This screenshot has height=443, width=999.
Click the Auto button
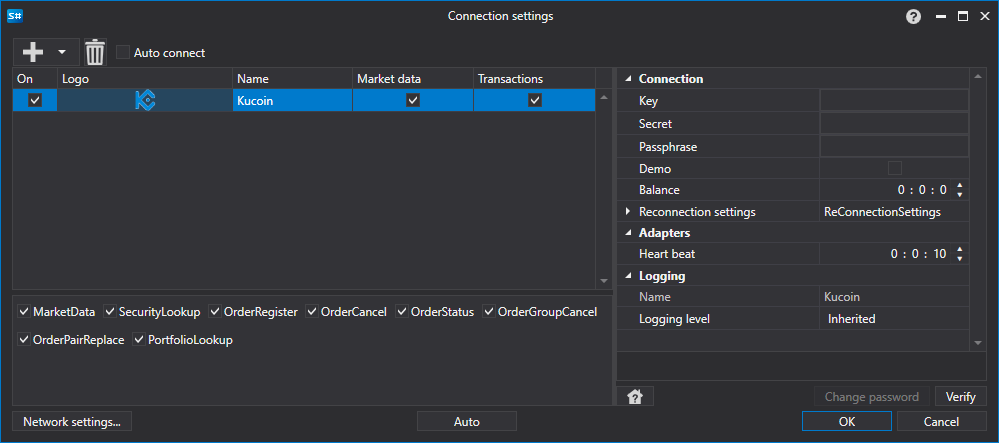pyautogui.click(x=466, y=421)
